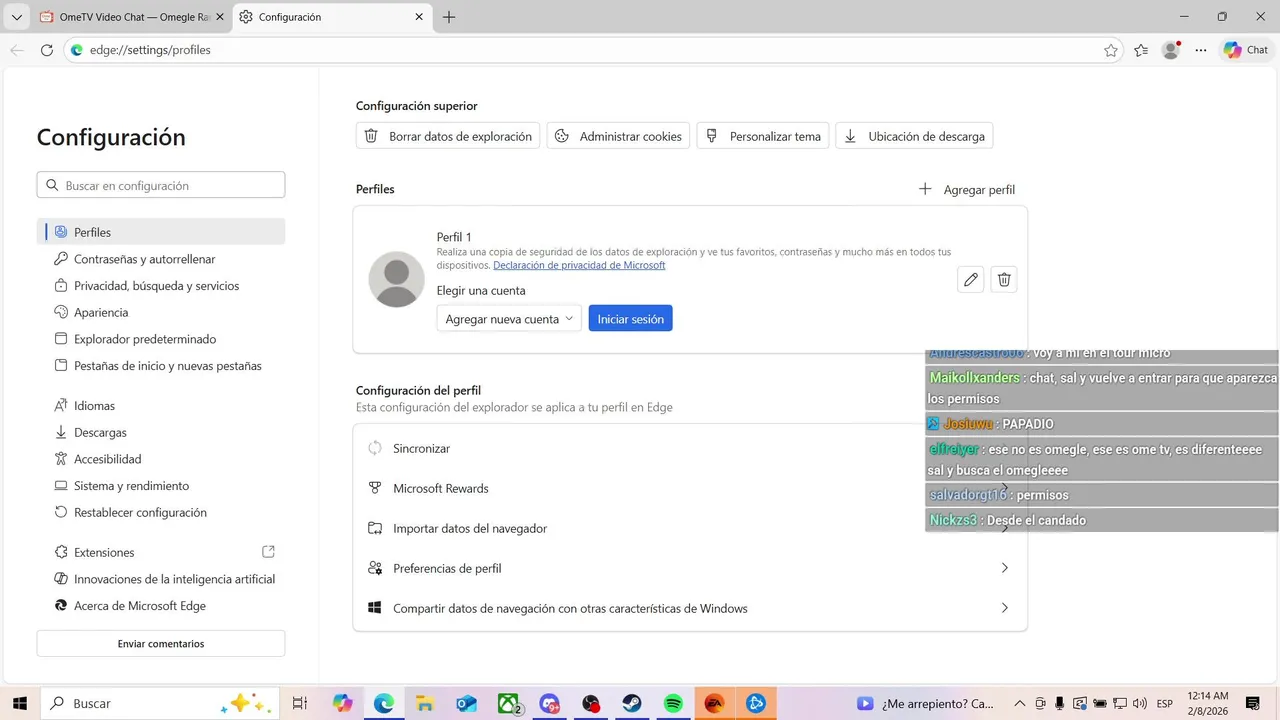Open Declaración de privacidad de Microsoft link

click(579, 265)
